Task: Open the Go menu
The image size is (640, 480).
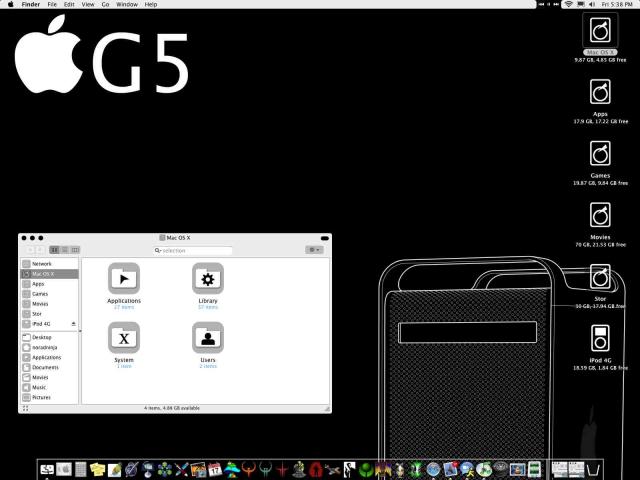Action: click(105, 4)
